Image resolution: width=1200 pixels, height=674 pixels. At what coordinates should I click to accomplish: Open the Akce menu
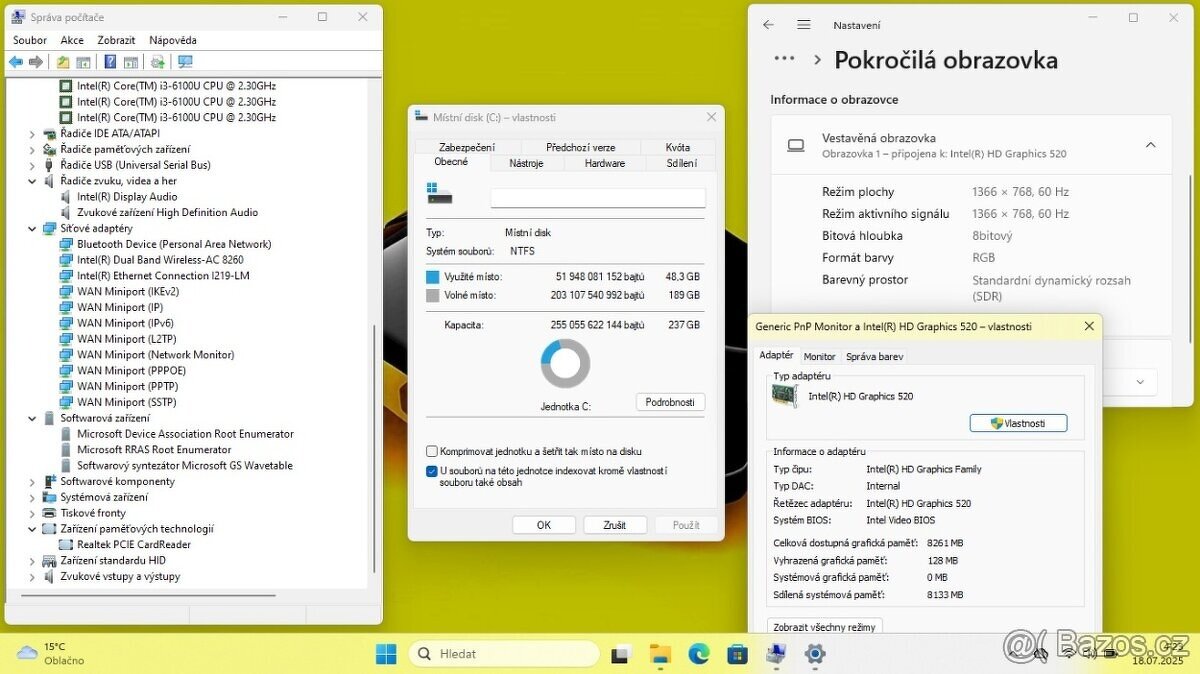click(71, 40)
